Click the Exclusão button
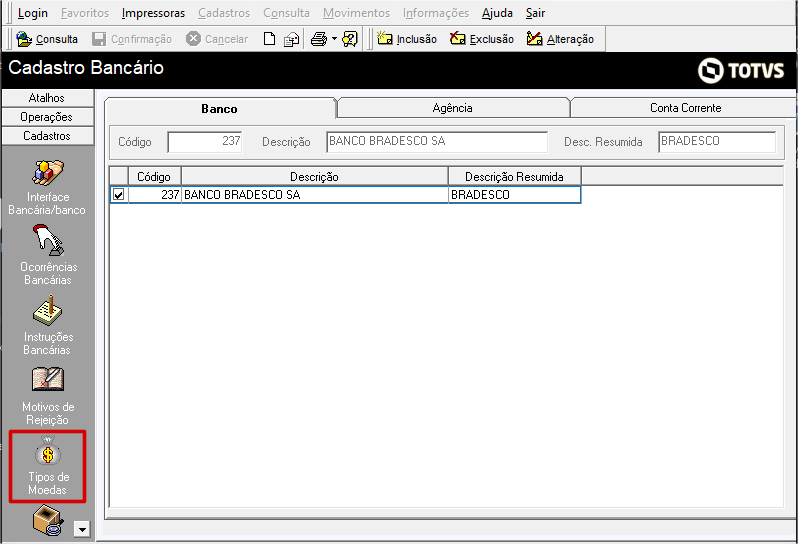The width and height of the screenshot is (798, 544). [x=482, y=39]
